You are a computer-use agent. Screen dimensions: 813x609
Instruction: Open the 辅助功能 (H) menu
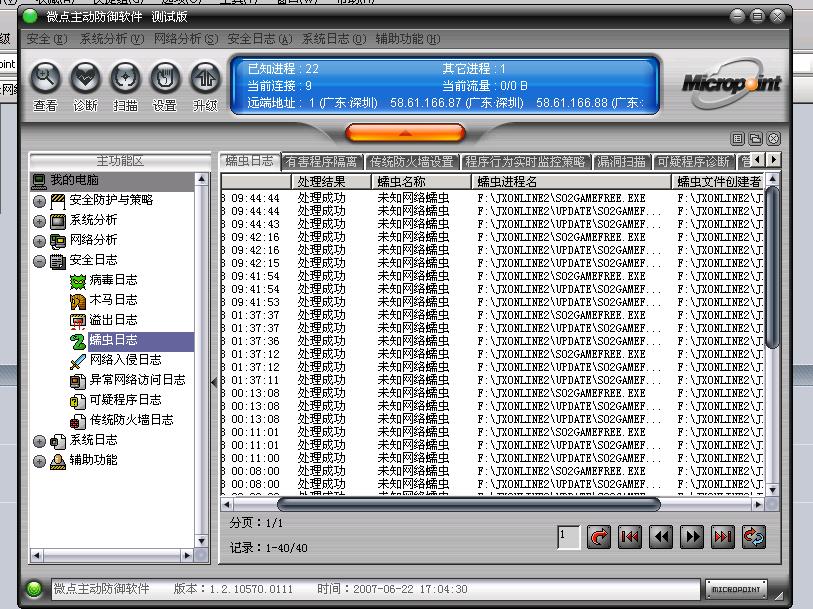click(408, 39)
